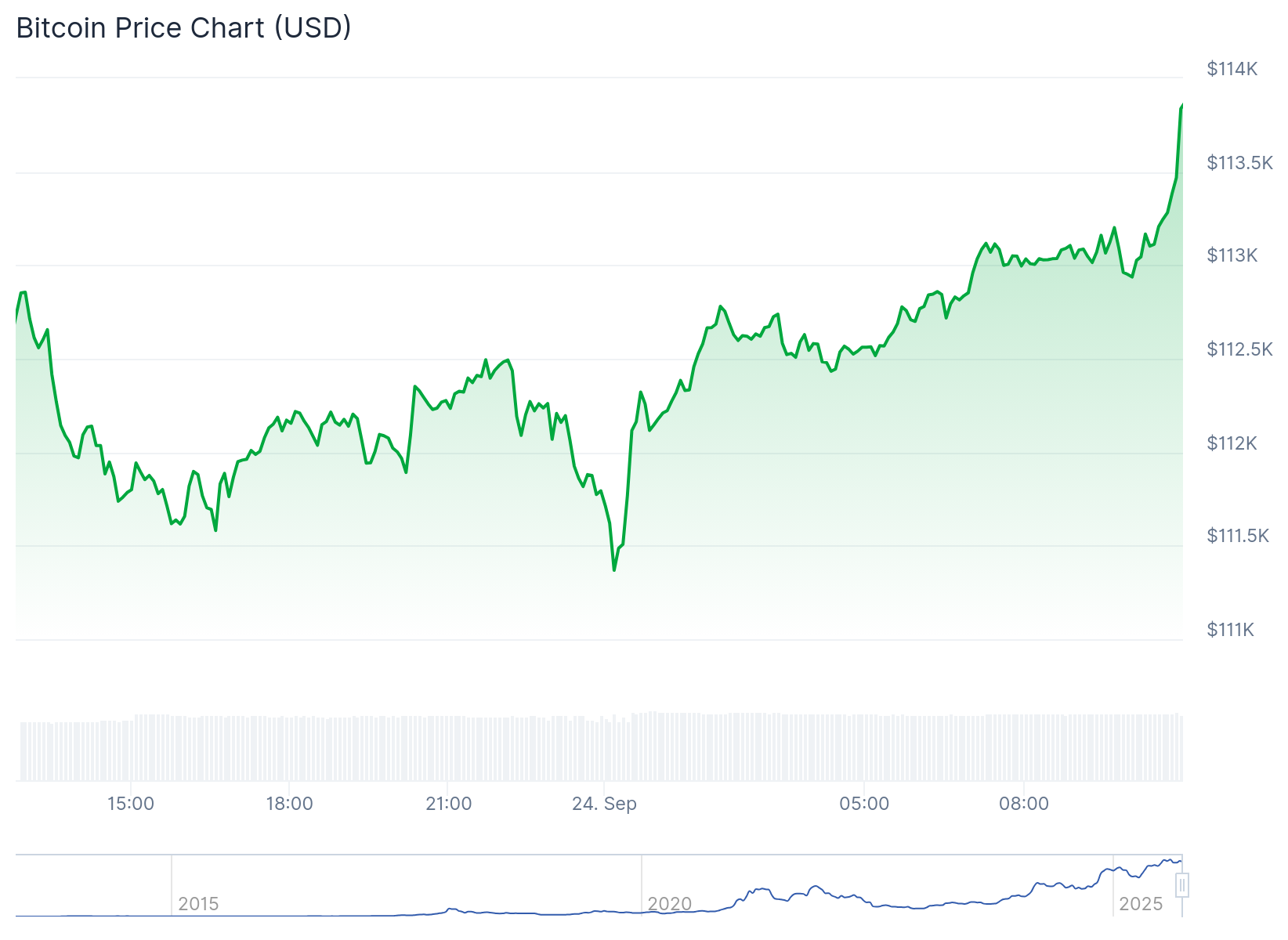This screenshot has width=1288, height=940.
Task: Click the $111K price axis label
Action: [1230, 630]
